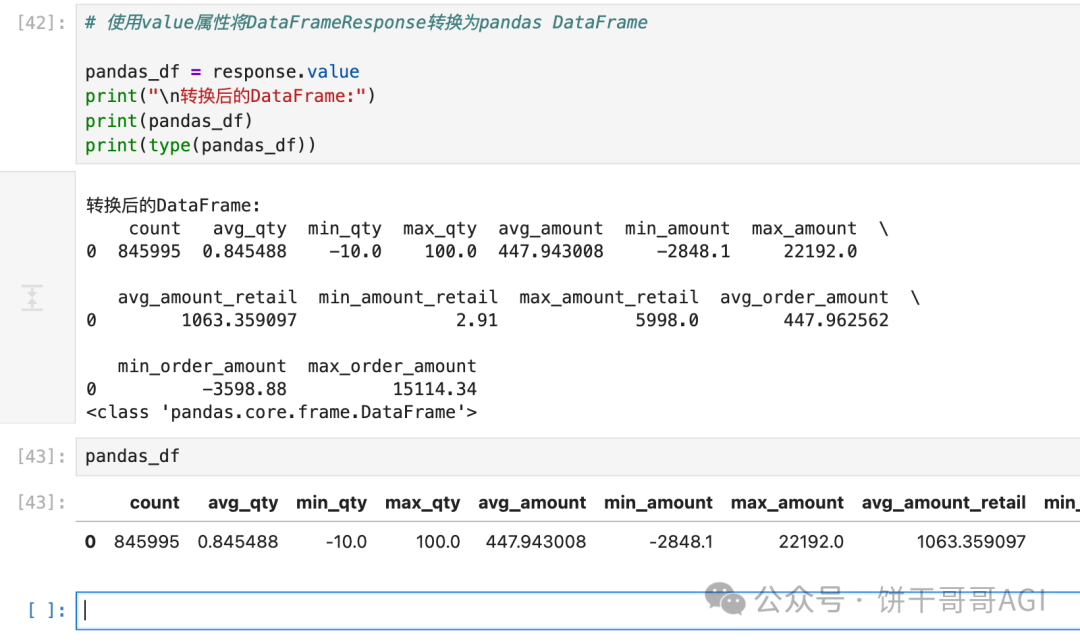
Task: Click the 'min_order_amount' label in printed output
Action: (x=202, y=366)
